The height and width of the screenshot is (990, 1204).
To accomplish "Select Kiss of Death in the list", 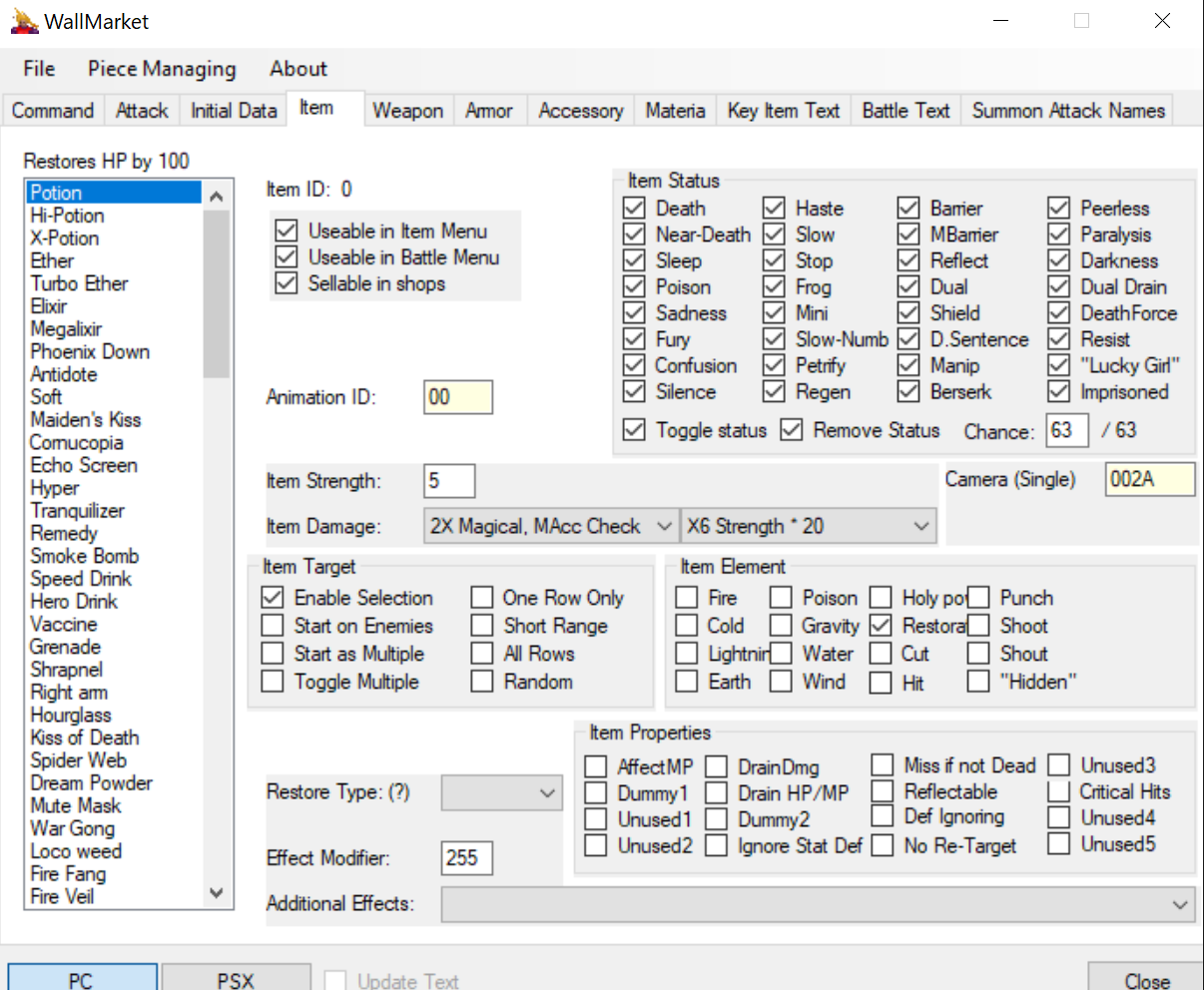I will [x=85, y=738].
